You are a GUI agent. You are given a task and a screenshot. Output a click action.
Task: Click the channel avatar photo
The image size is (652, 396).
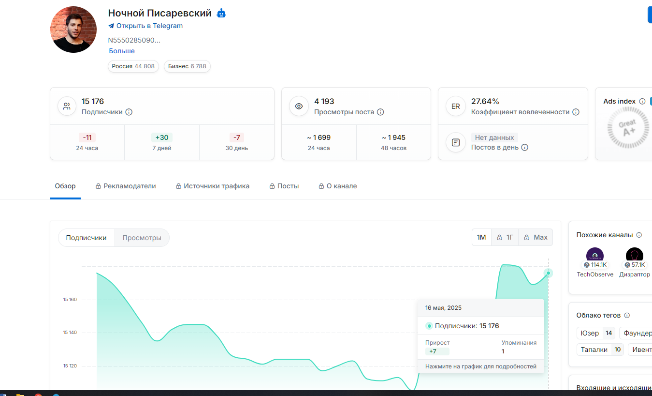coord(73,29)
